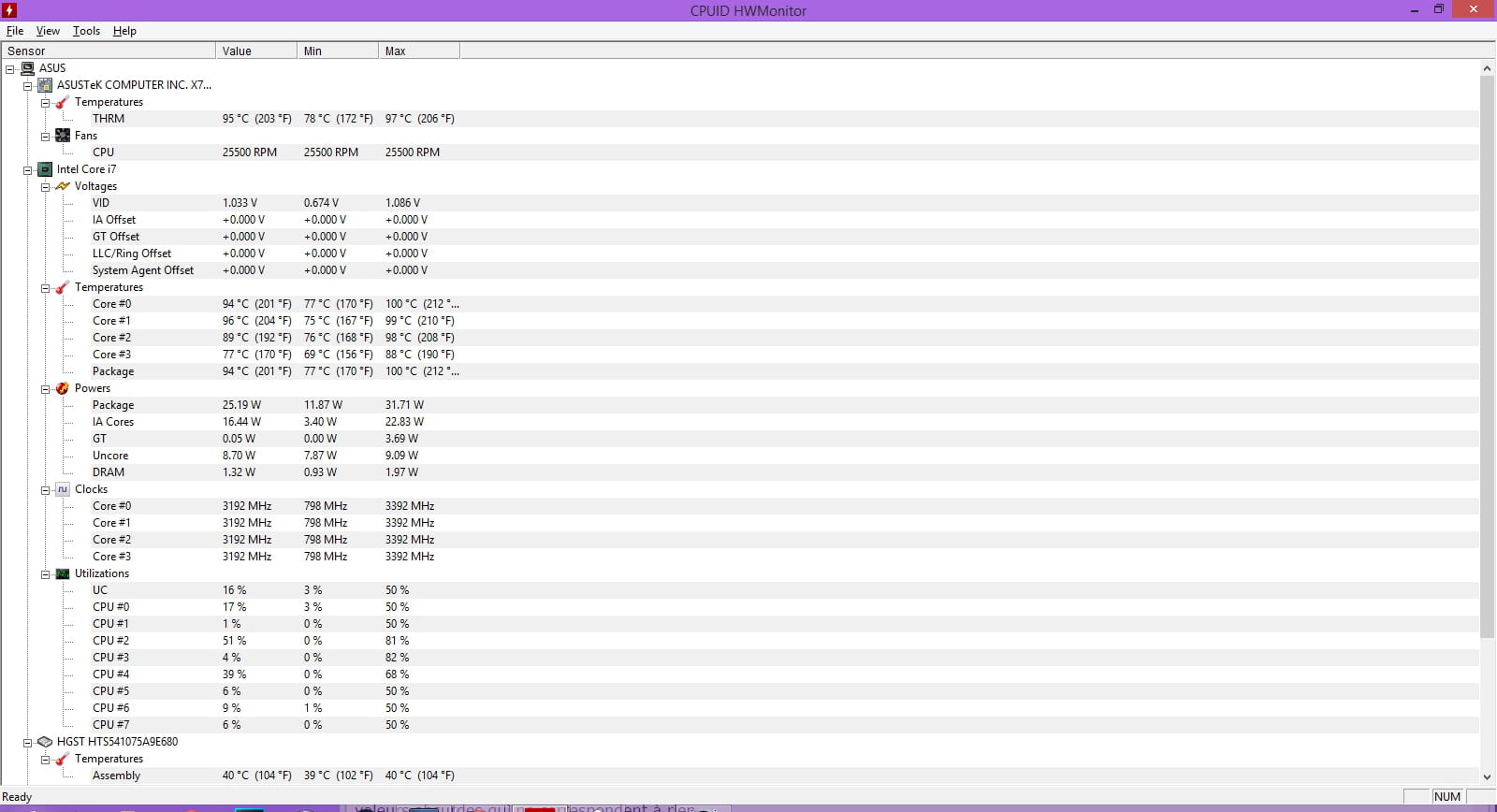Collapse the Powers group

[45, 388]
